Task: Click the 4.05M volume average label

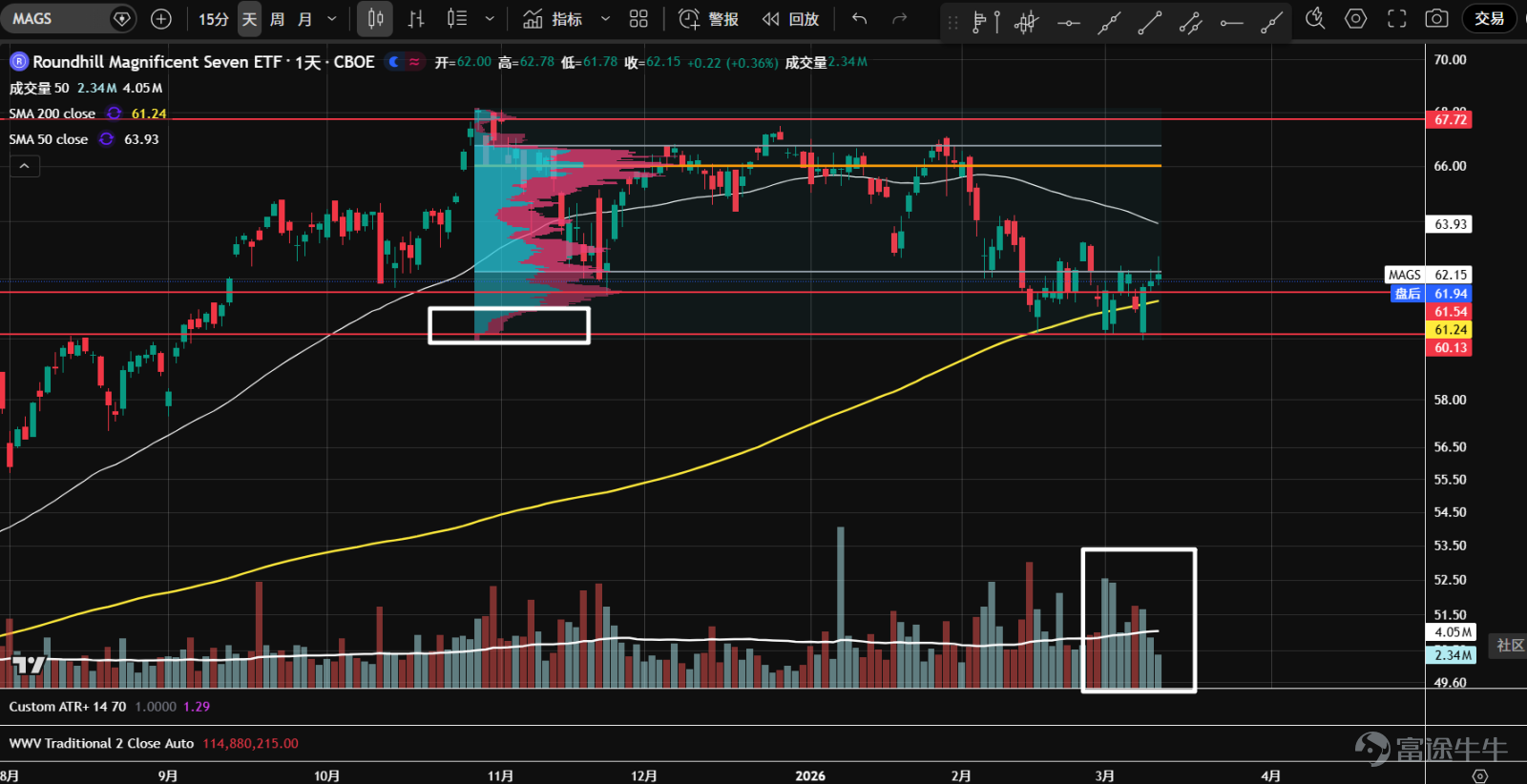Action: tap(1452, 632)
